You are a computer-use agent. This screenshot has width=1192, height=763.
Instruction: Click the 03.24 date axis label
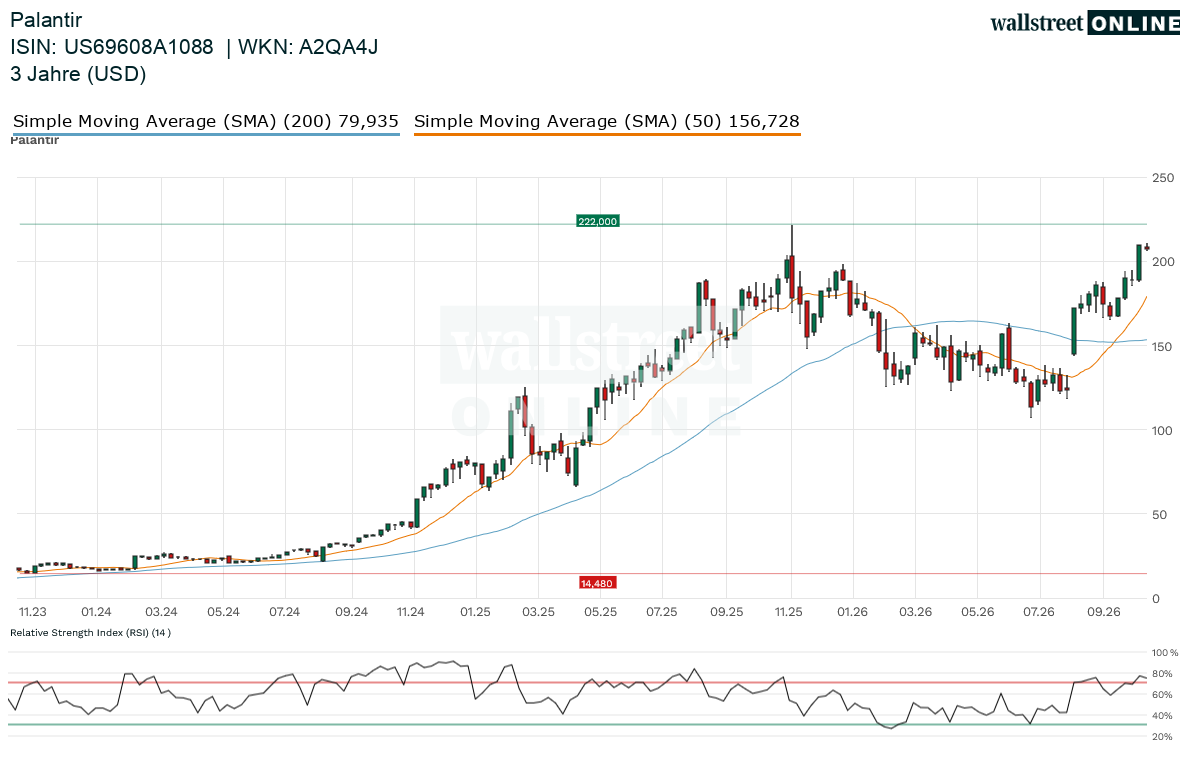(161, 612)
